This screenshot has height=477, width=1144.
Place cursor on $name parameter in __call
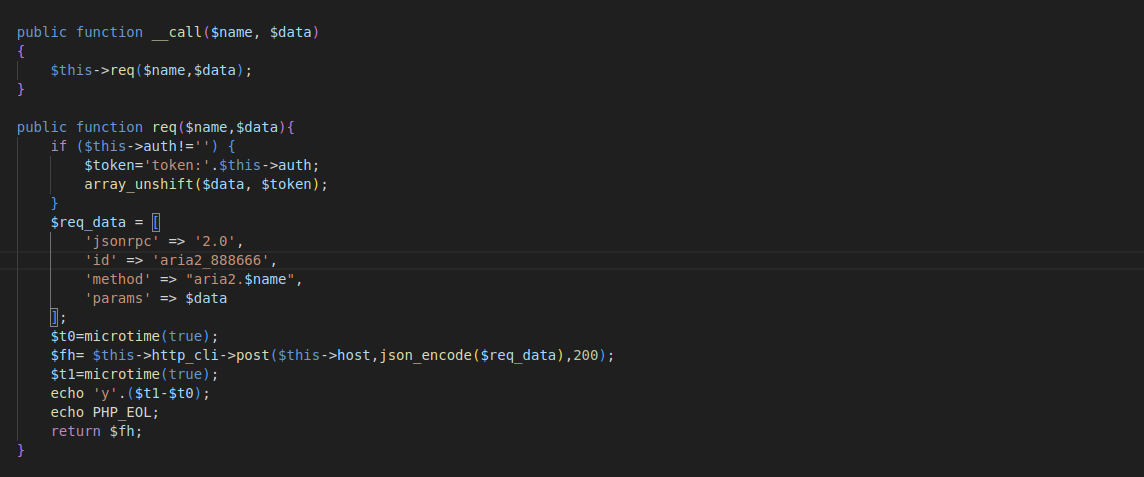click(231, 32)
